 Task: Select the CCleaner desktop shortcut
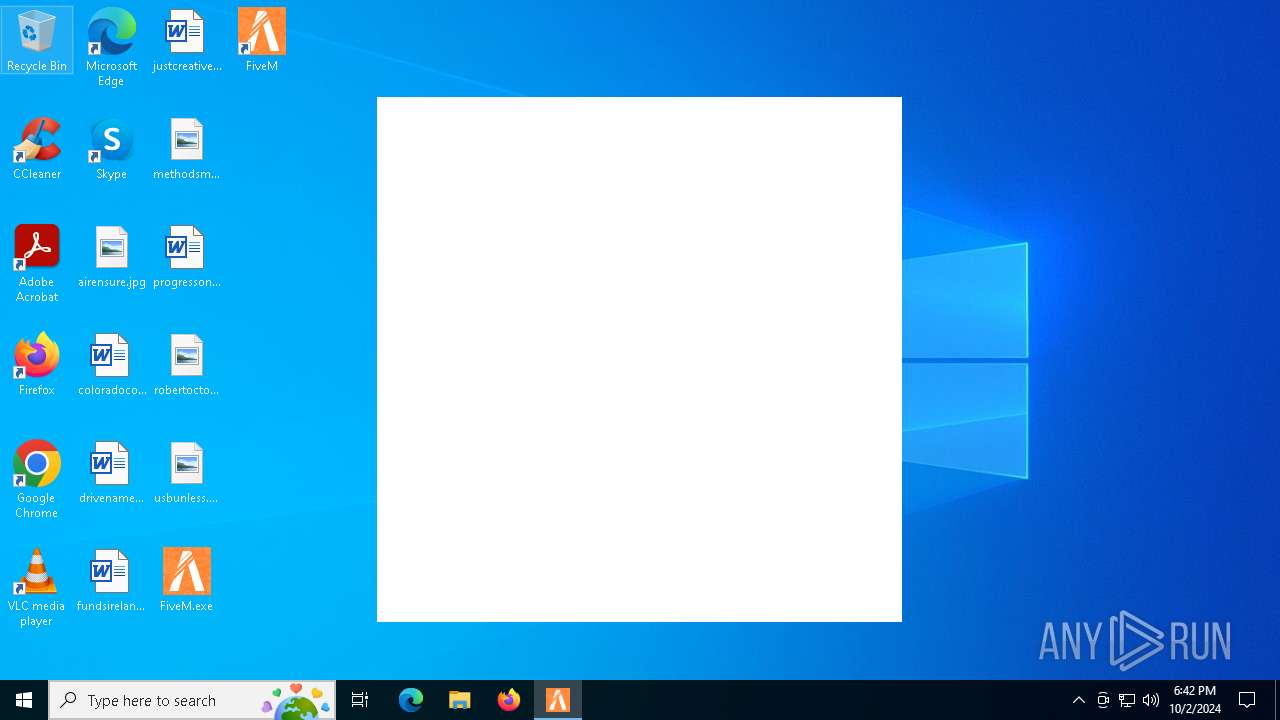[x=37, y=148]
